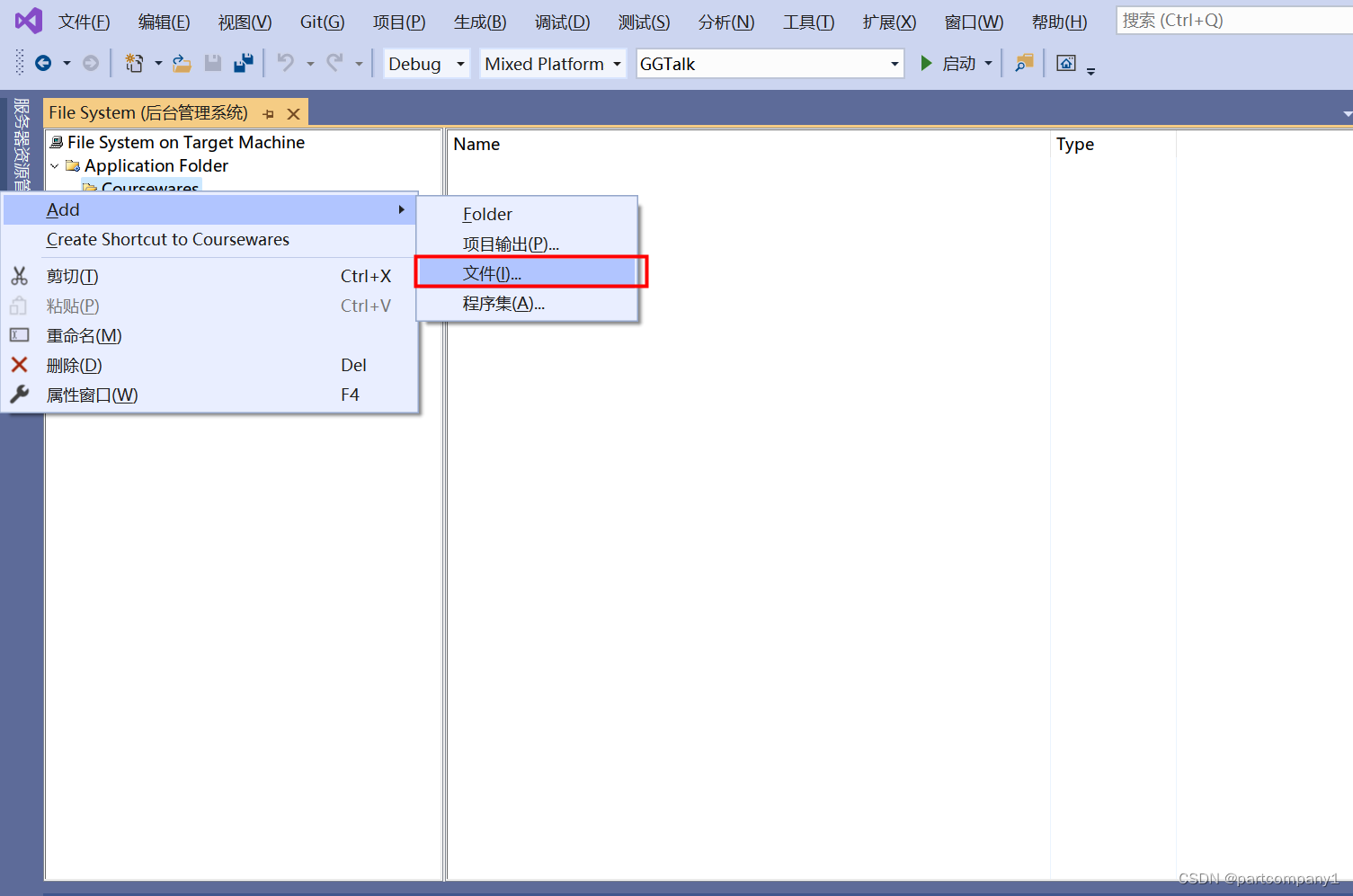Screen dimensions: 1353x896
Task: Open the 帮助(H) menu
Action: click(1059, 22)
